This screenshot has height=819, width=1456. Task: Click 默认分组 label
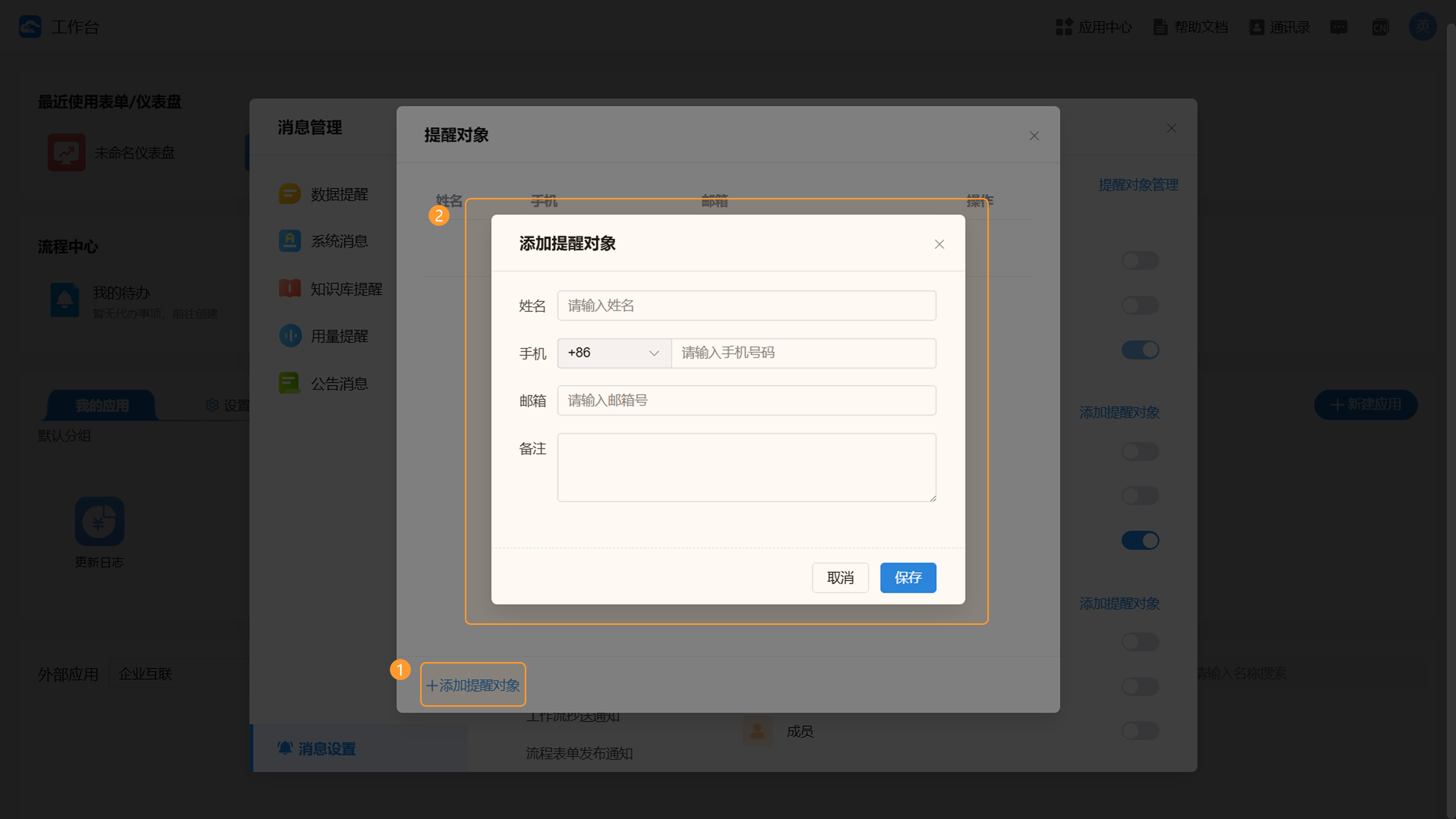[x=64, y=436]
